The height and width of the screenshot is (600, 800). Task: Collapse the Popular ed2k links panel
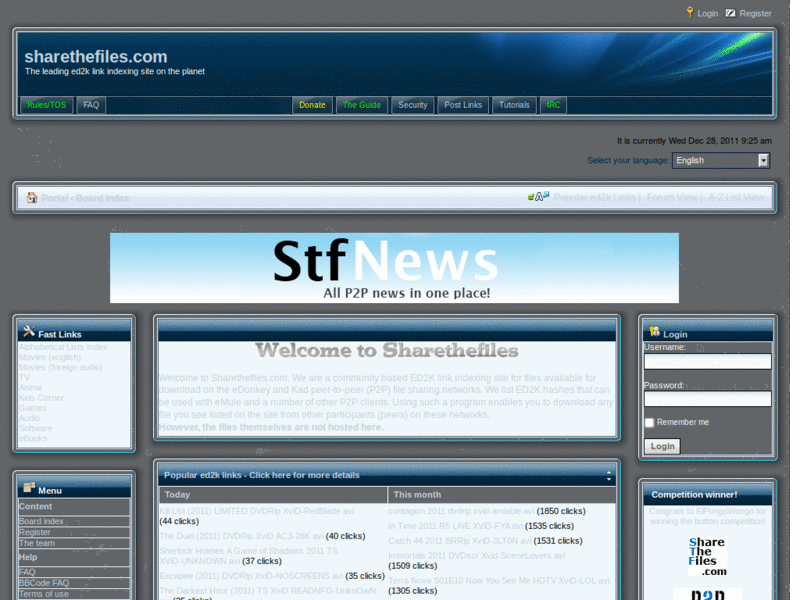tap(609, 476)
